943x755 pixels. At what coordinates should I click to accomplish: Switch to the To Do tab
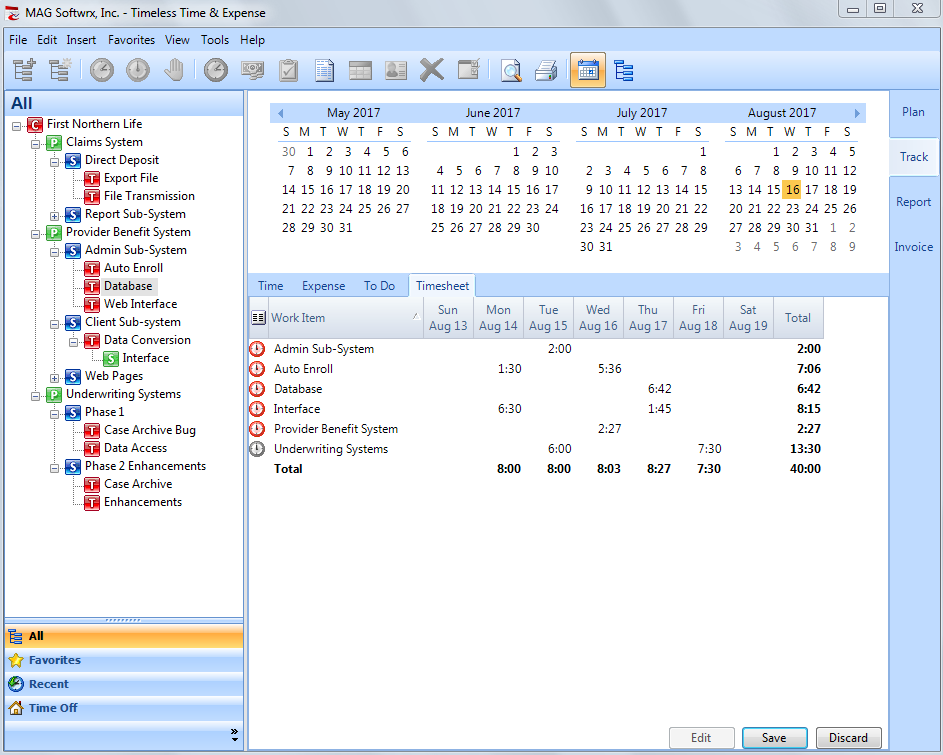point(379,286)
